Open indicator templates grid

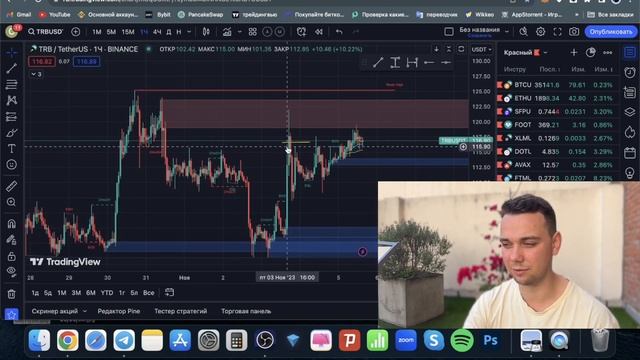pos(253,32)
